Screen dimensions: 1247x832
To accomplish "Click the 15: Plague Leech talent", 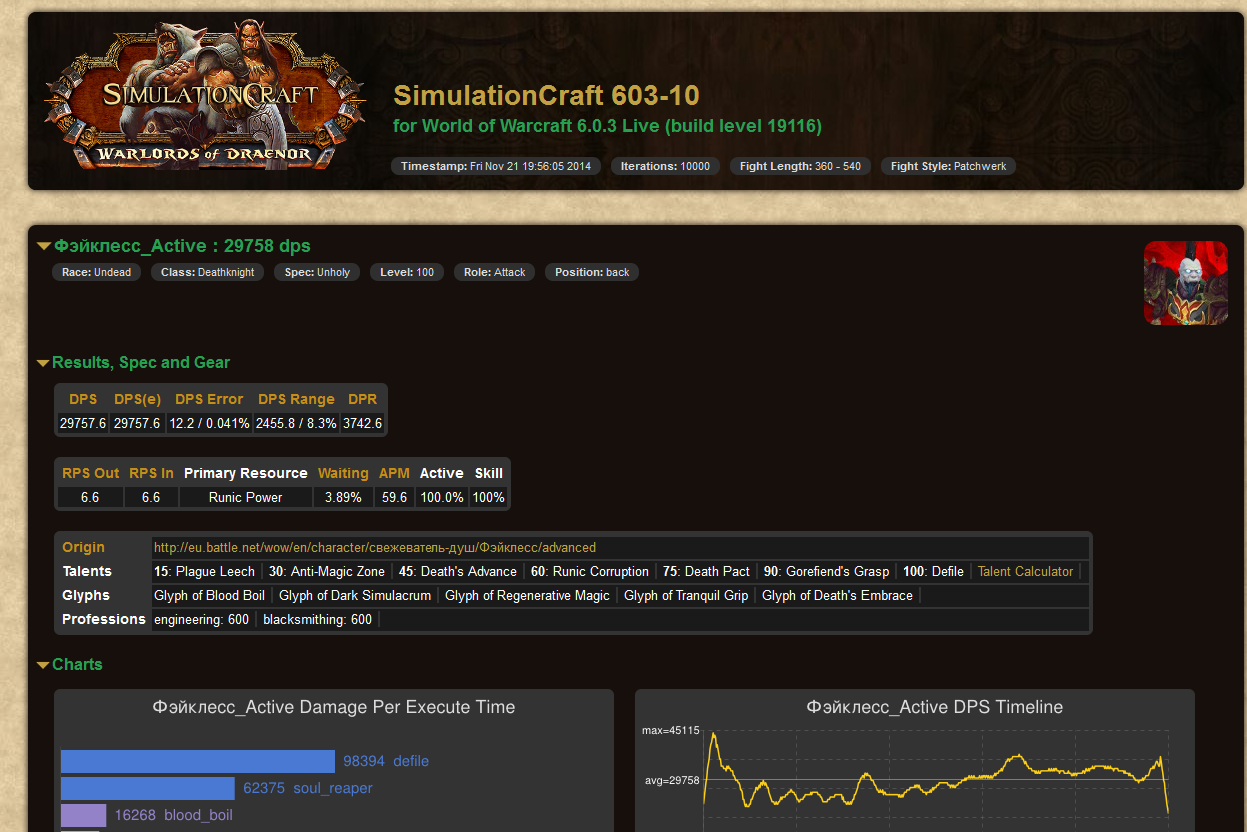I will coord(204,572).
